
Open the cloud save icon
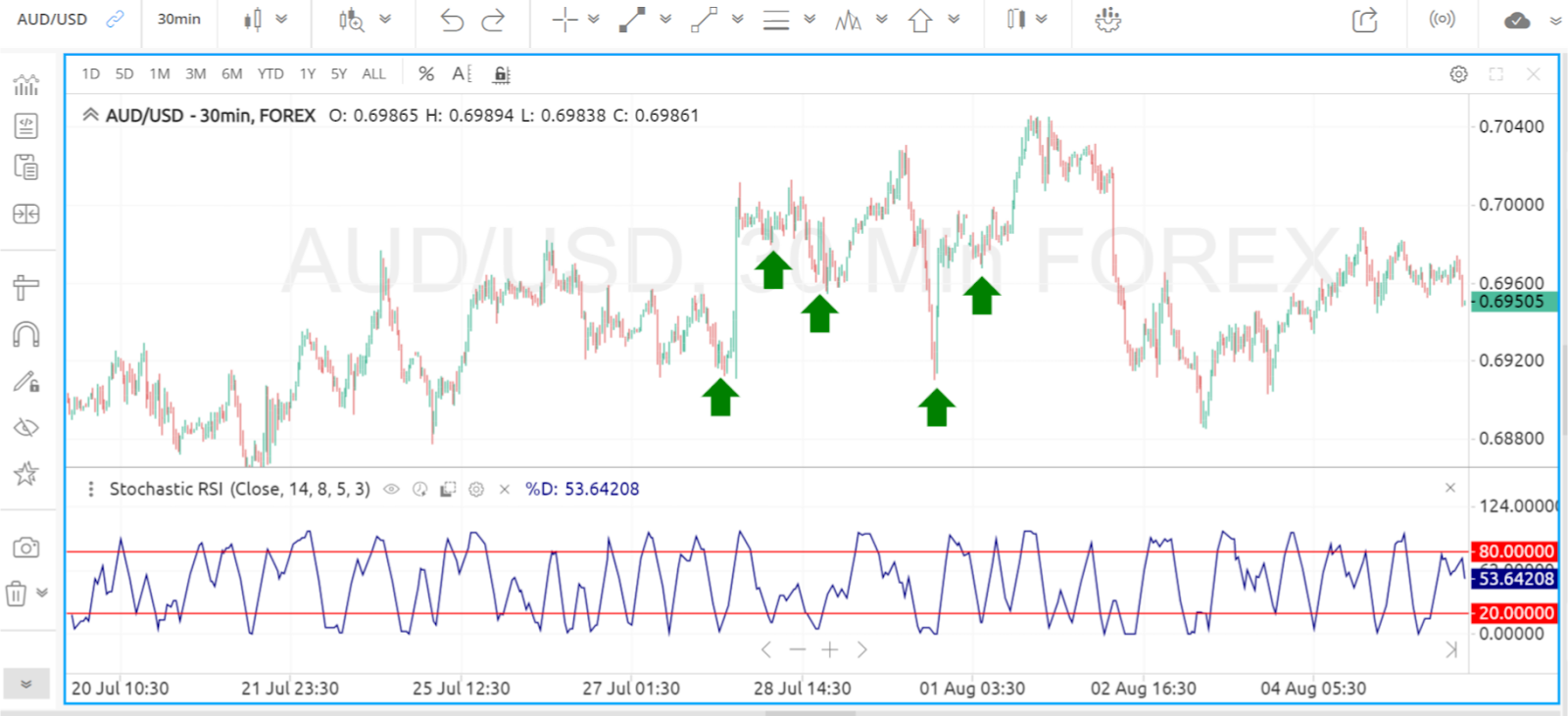click(x=1517, y=20)
